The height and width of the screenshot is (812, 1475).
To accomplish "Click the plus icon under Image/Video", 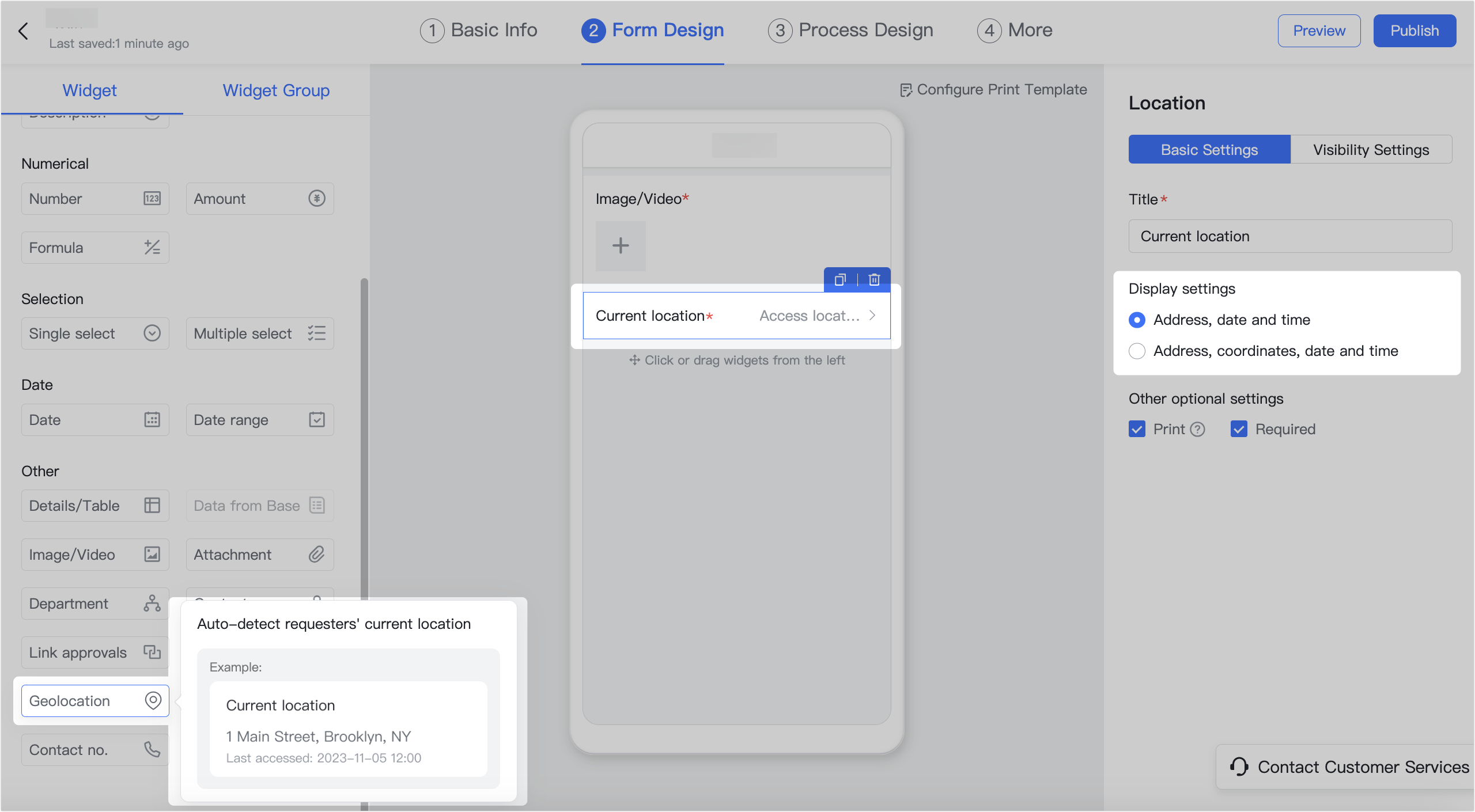I will pos(621,246).
